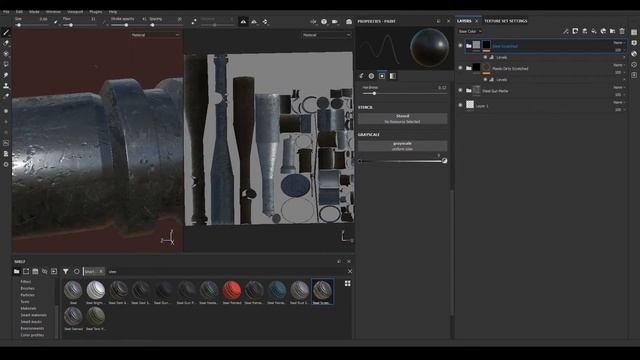Add smart material icon in Layers toolbar
The image size is (640, 360).
[603, 31]
